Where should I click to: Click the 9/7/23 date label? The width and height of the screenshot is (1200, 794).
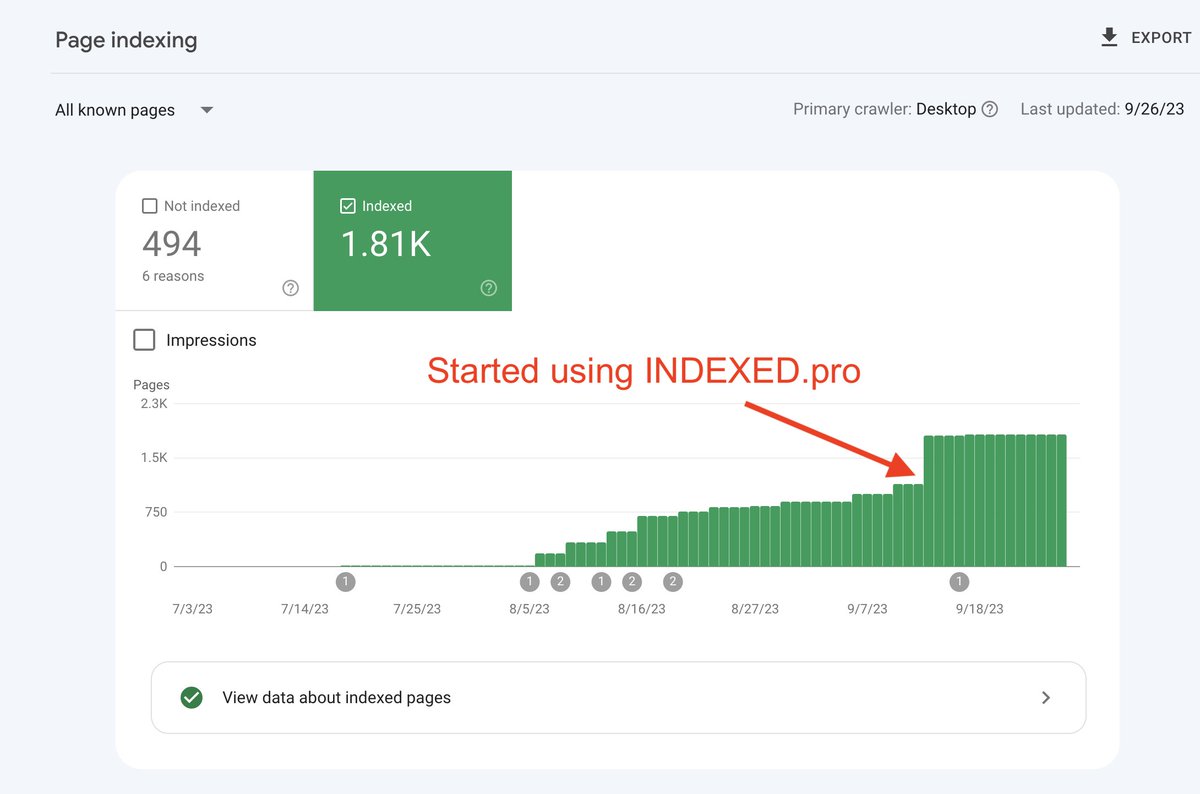point(865,609)
